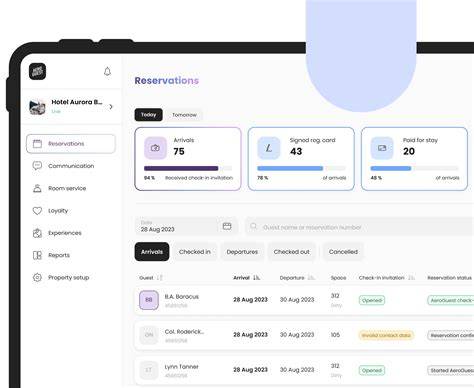Open the calendar icon beside the date field

[x=227, y=226]
